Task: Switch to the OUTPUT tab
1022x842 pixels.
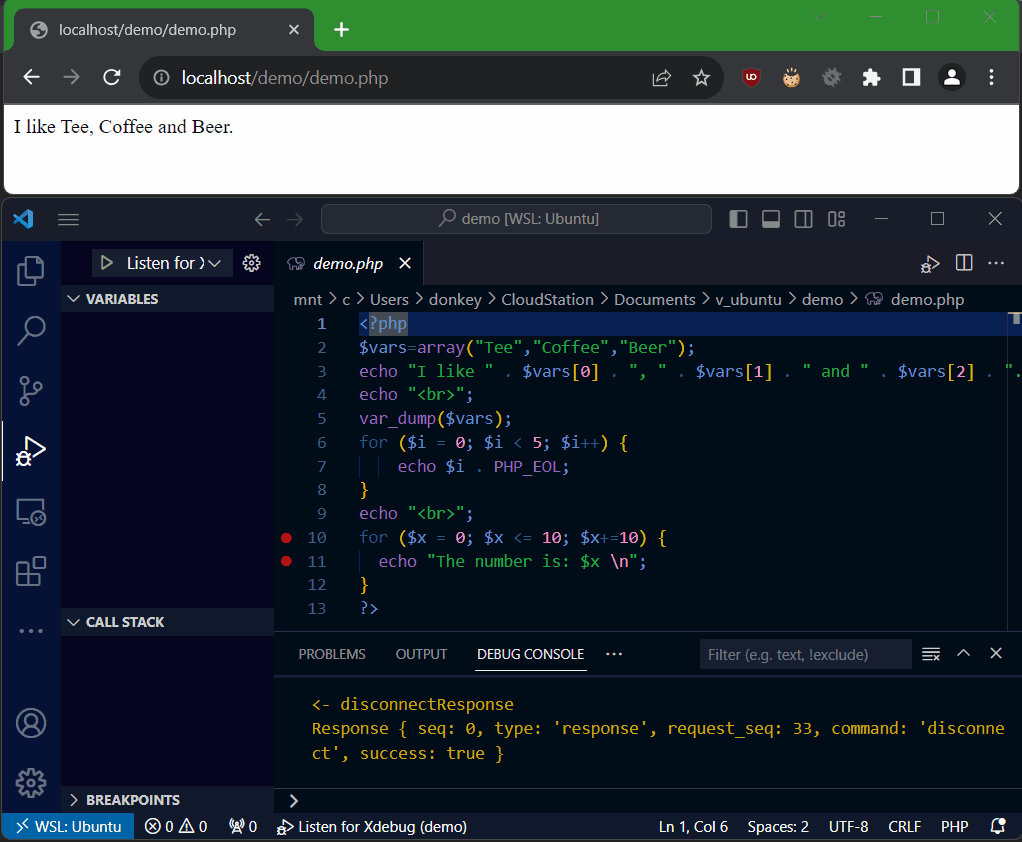Action: [421, 654]
